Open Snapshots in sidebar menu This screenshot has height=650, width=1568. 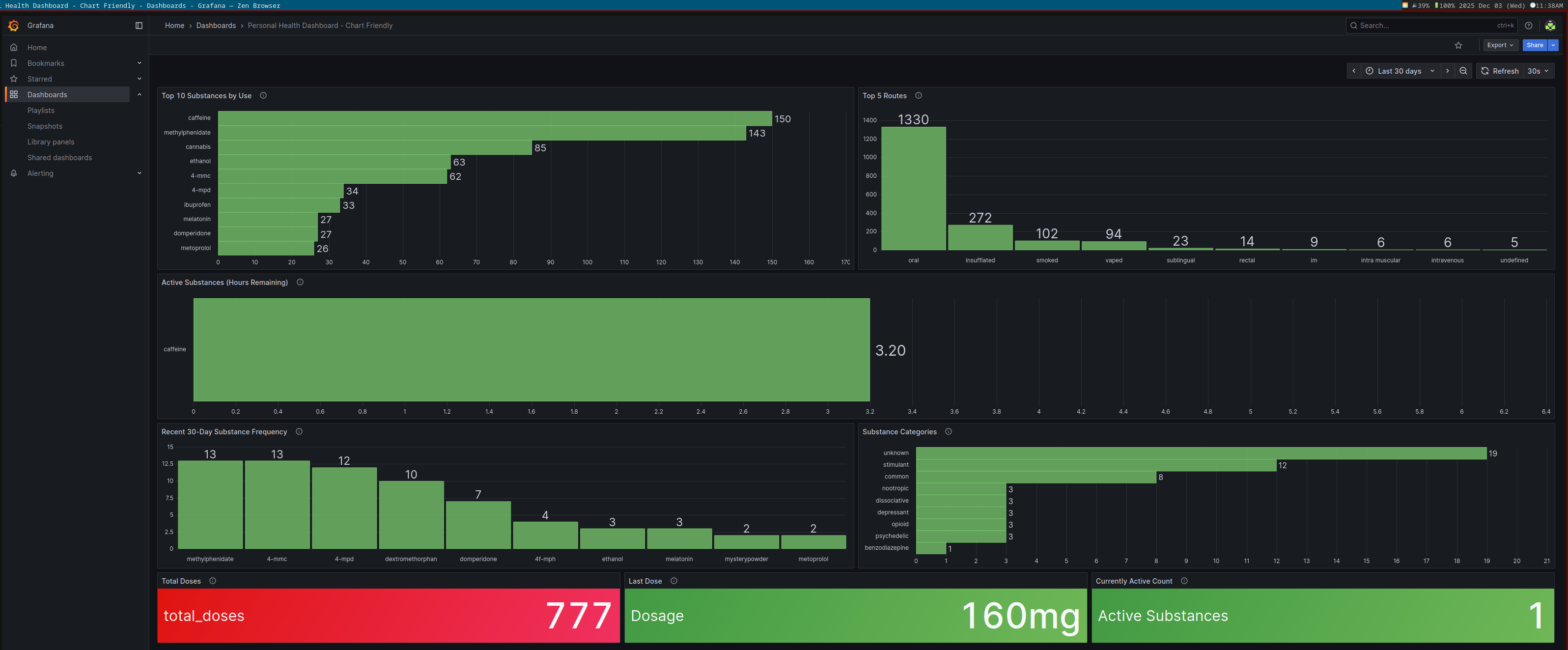[44, 126]
